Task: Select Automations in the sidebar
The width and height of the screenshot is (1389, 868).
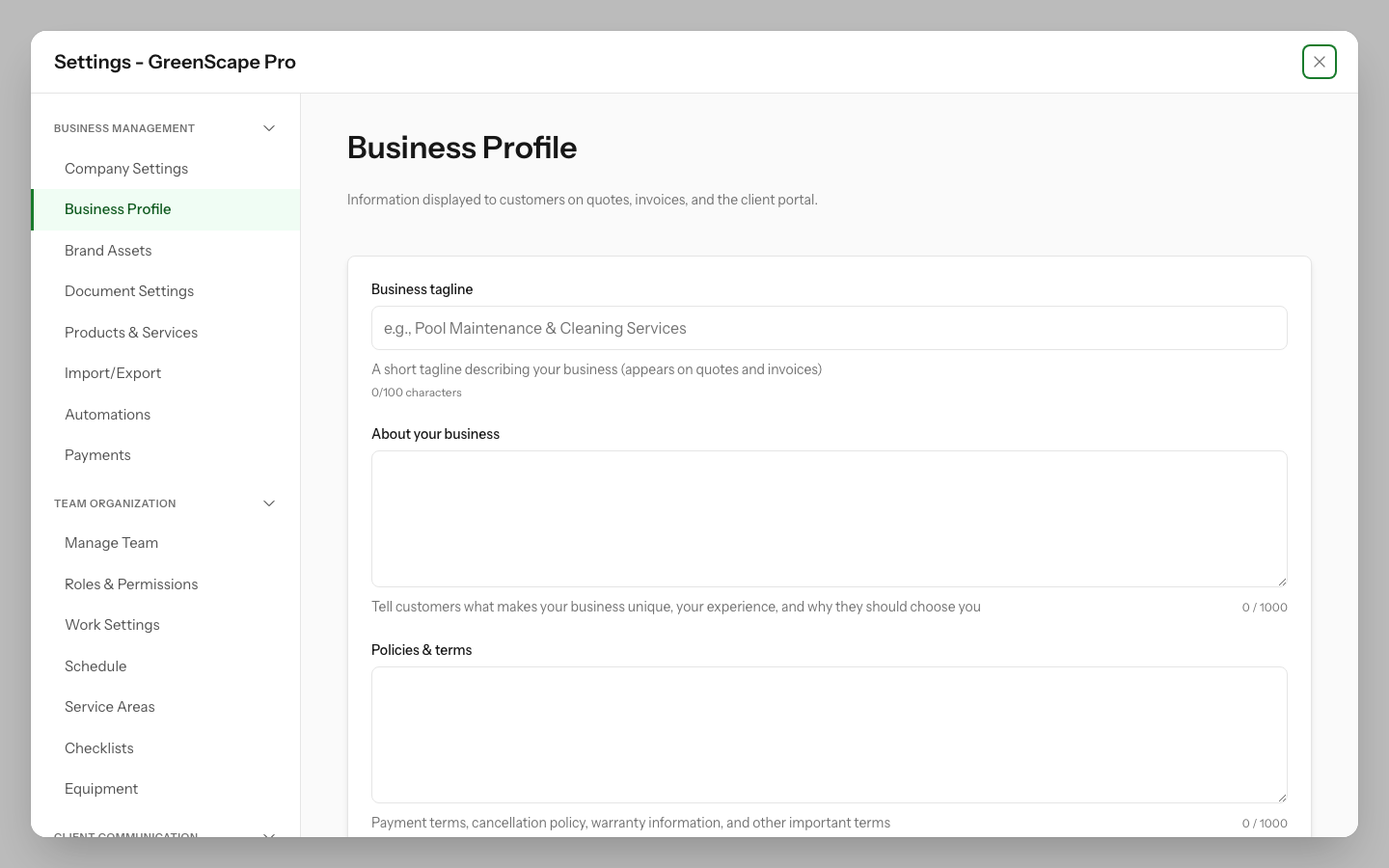Action: [107, 415]
